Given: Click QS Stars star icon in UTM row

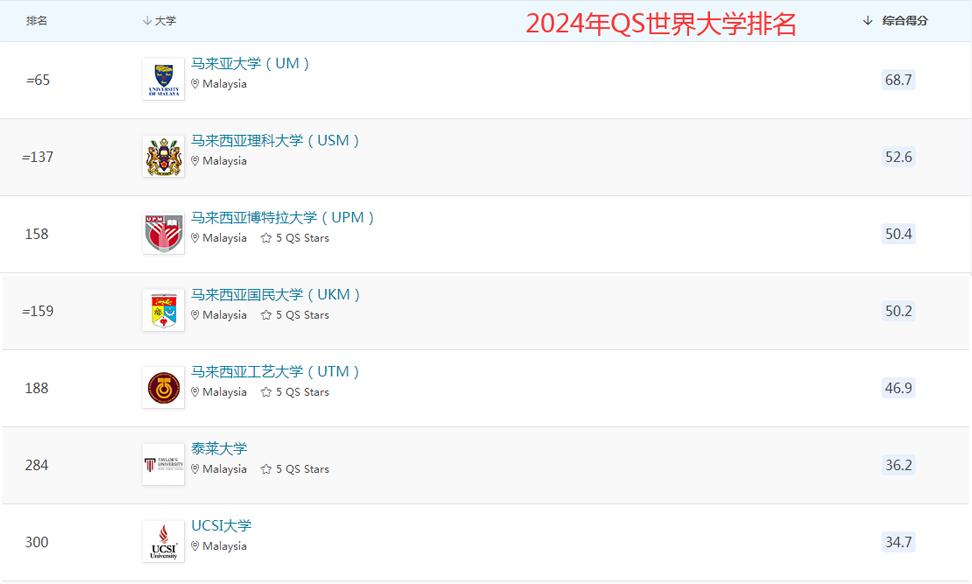Looking at the screenshot, I should click(x=266, y=392).
